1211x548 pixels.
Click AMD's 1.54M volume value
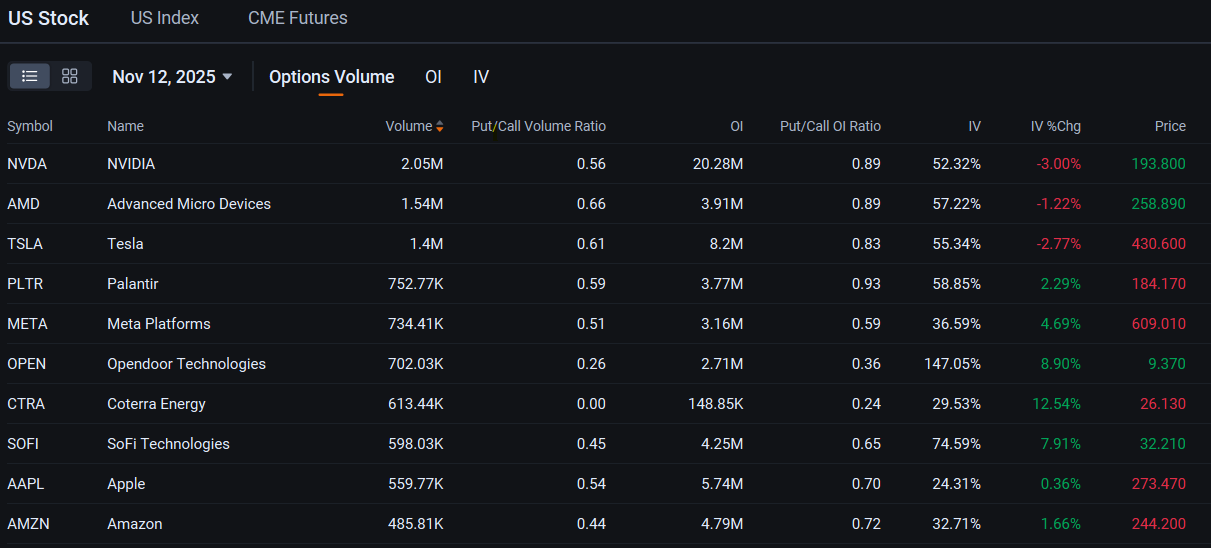(422, 204)
